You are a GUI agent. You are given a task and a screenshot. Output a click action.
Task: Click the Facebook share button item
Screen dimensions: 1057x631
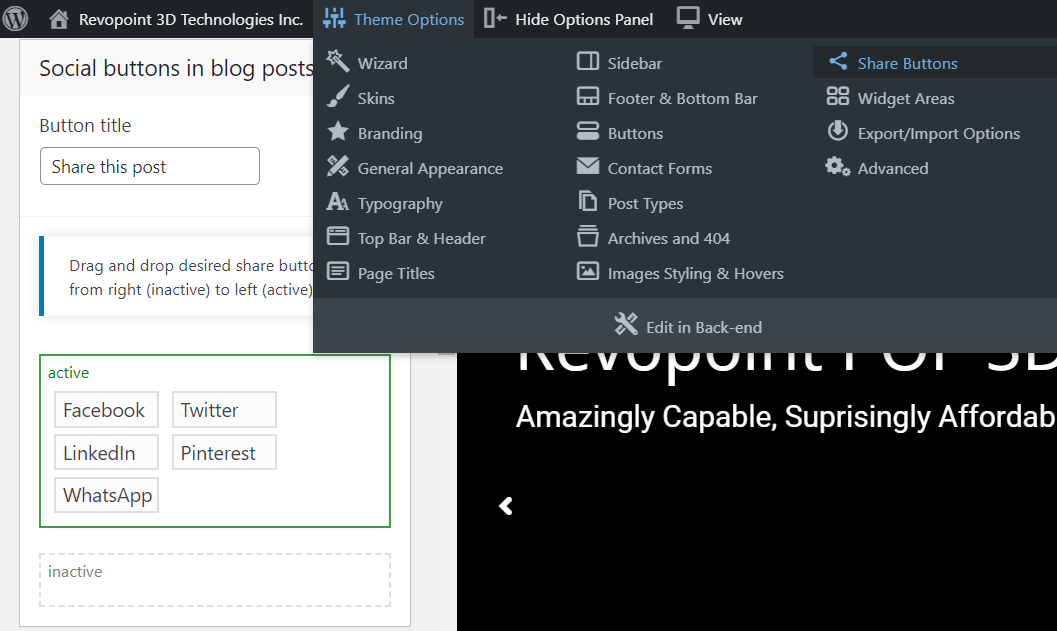pos(105,410)
